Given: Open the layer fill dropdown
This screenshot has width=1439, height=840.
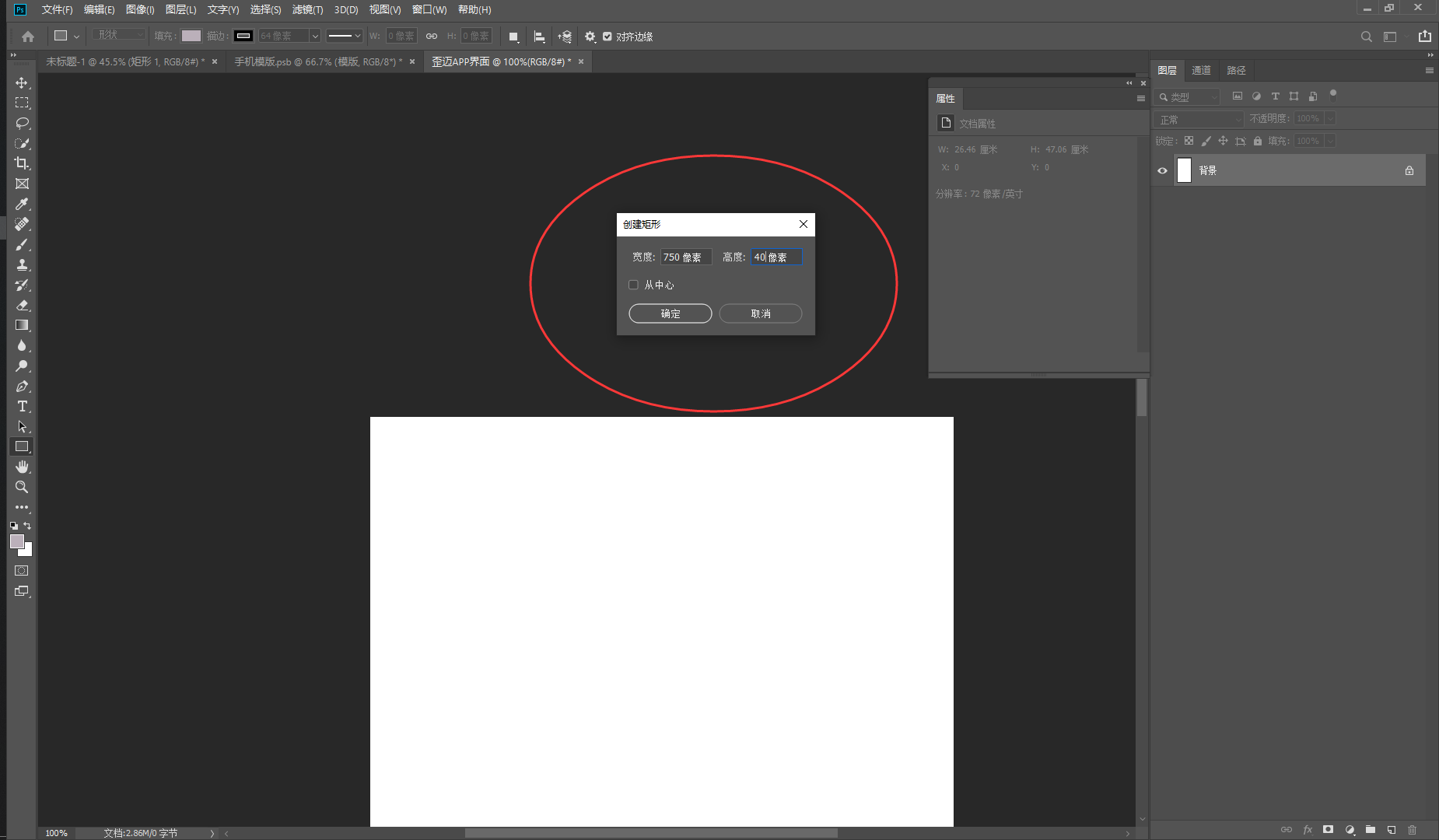Looking at the screenshot, I should tap(1330, 141).
